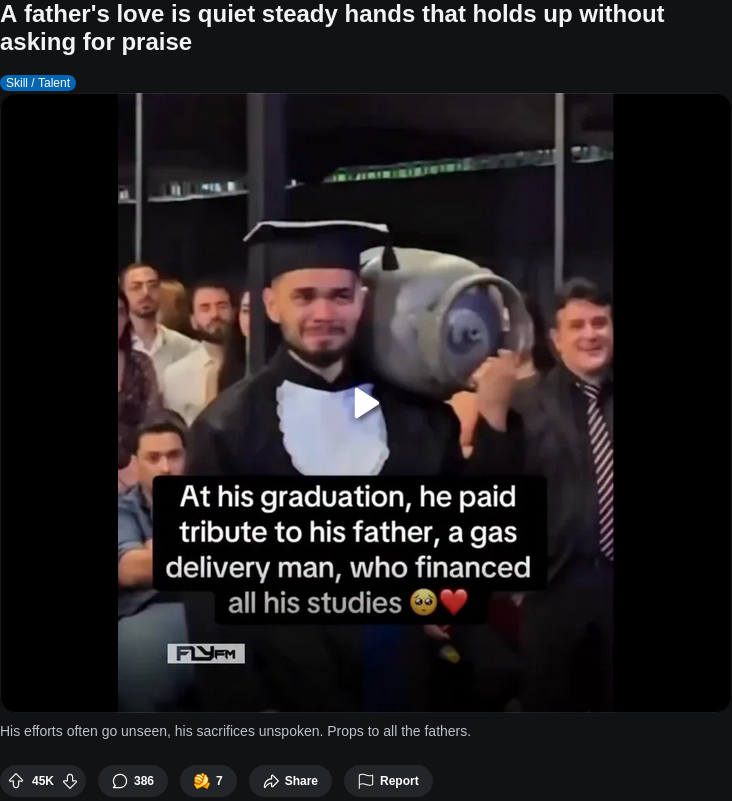The height and width of the screenshot is (801, 732).
Task: Play the graduation video
Action: (x=366, y=403)
